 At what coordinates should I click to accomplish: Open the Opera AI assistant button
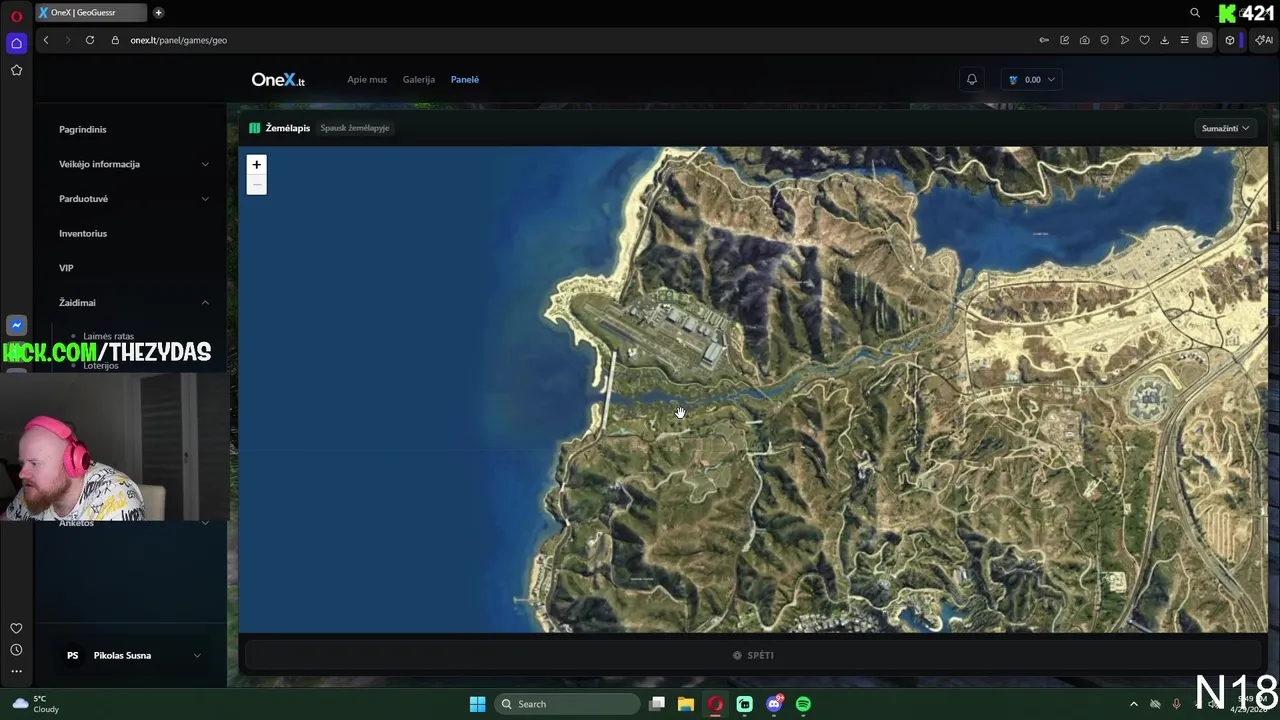tap(1264, 40)
